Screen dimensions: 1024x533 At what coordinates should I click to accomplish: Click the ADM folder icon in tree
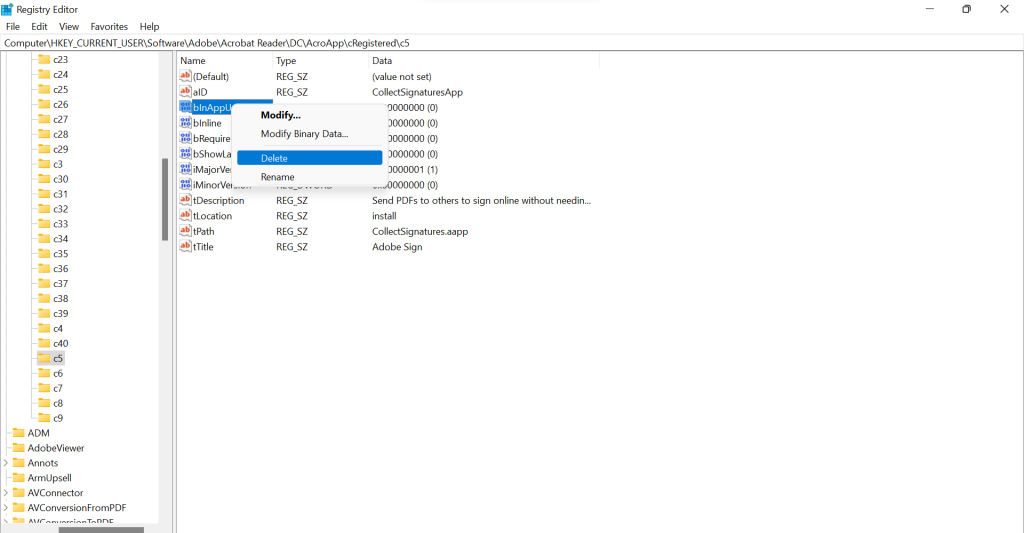(17, 433)
